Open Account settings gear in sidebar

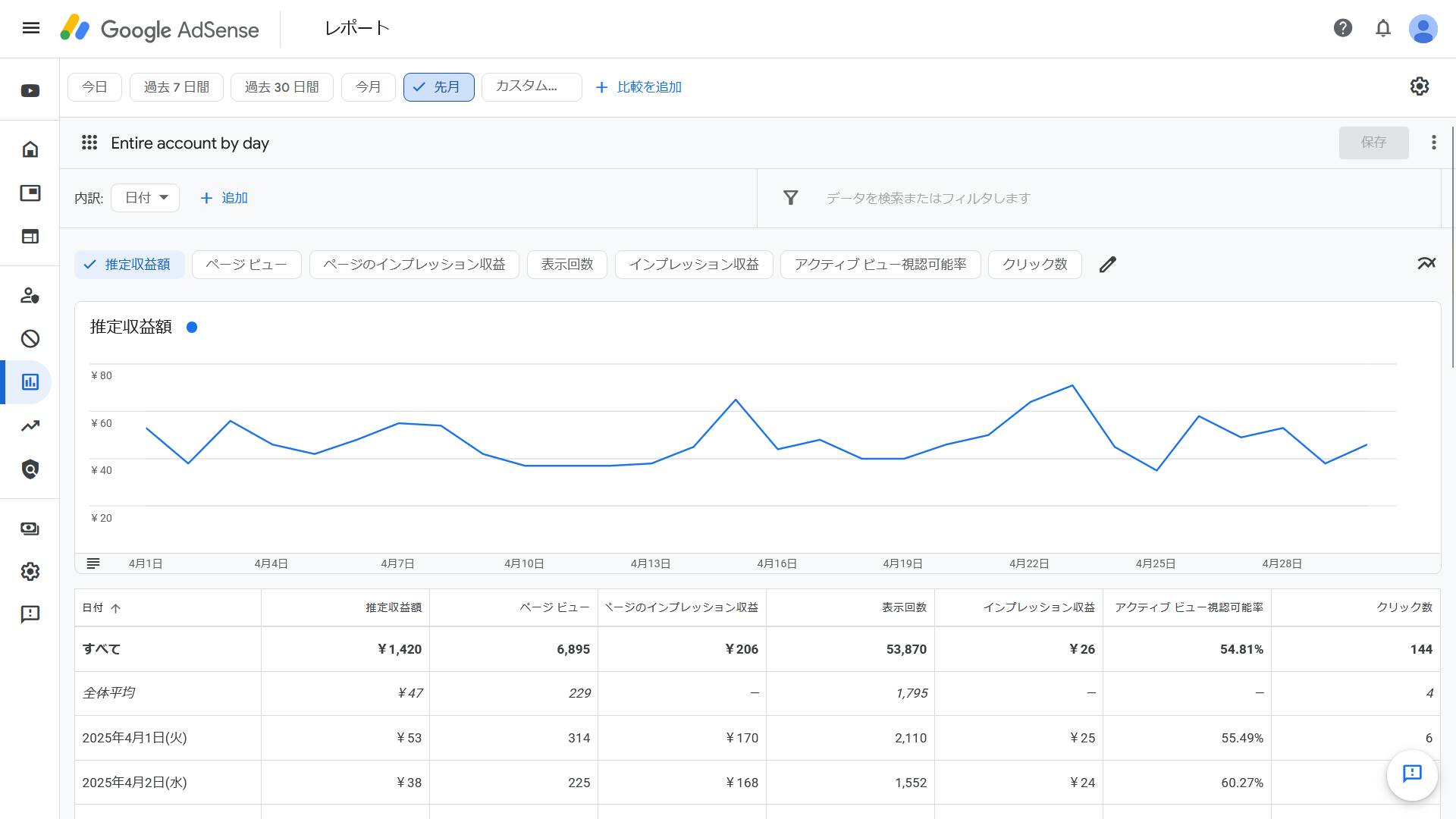pyautogui.click(x=30, y=572)
